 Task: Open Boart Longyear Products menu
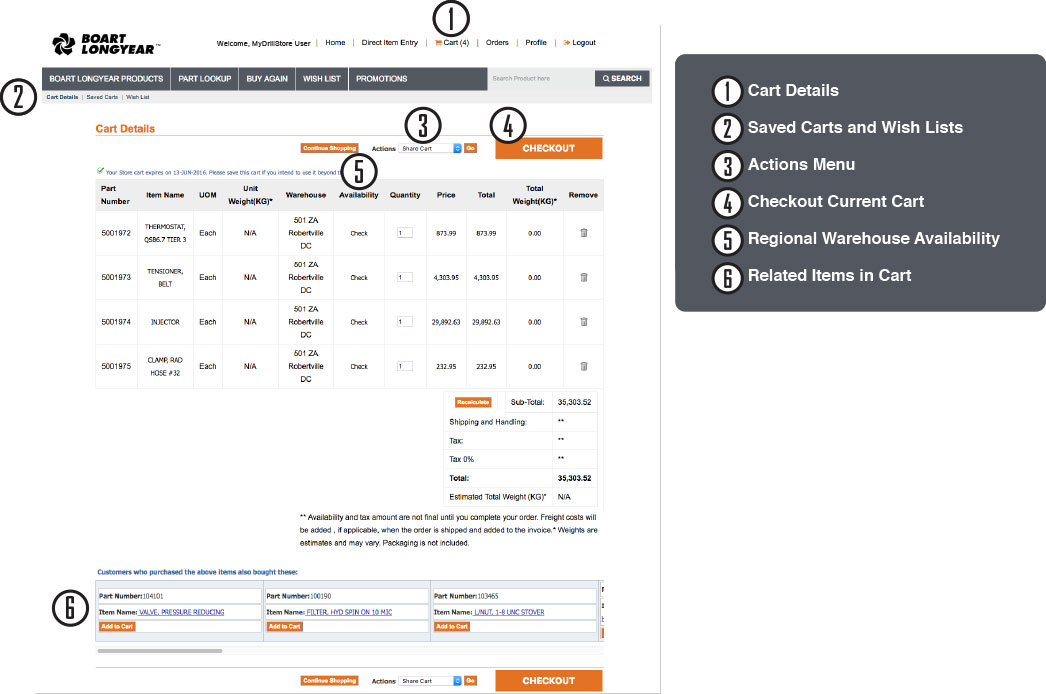click(106, 78)
